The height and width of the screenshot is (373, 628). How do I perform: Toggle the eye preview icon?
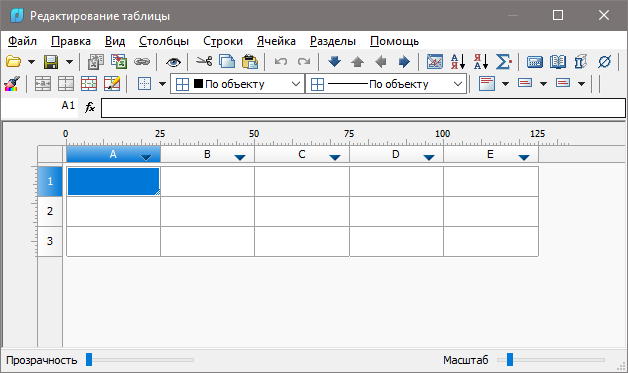[x=173, y=62]
